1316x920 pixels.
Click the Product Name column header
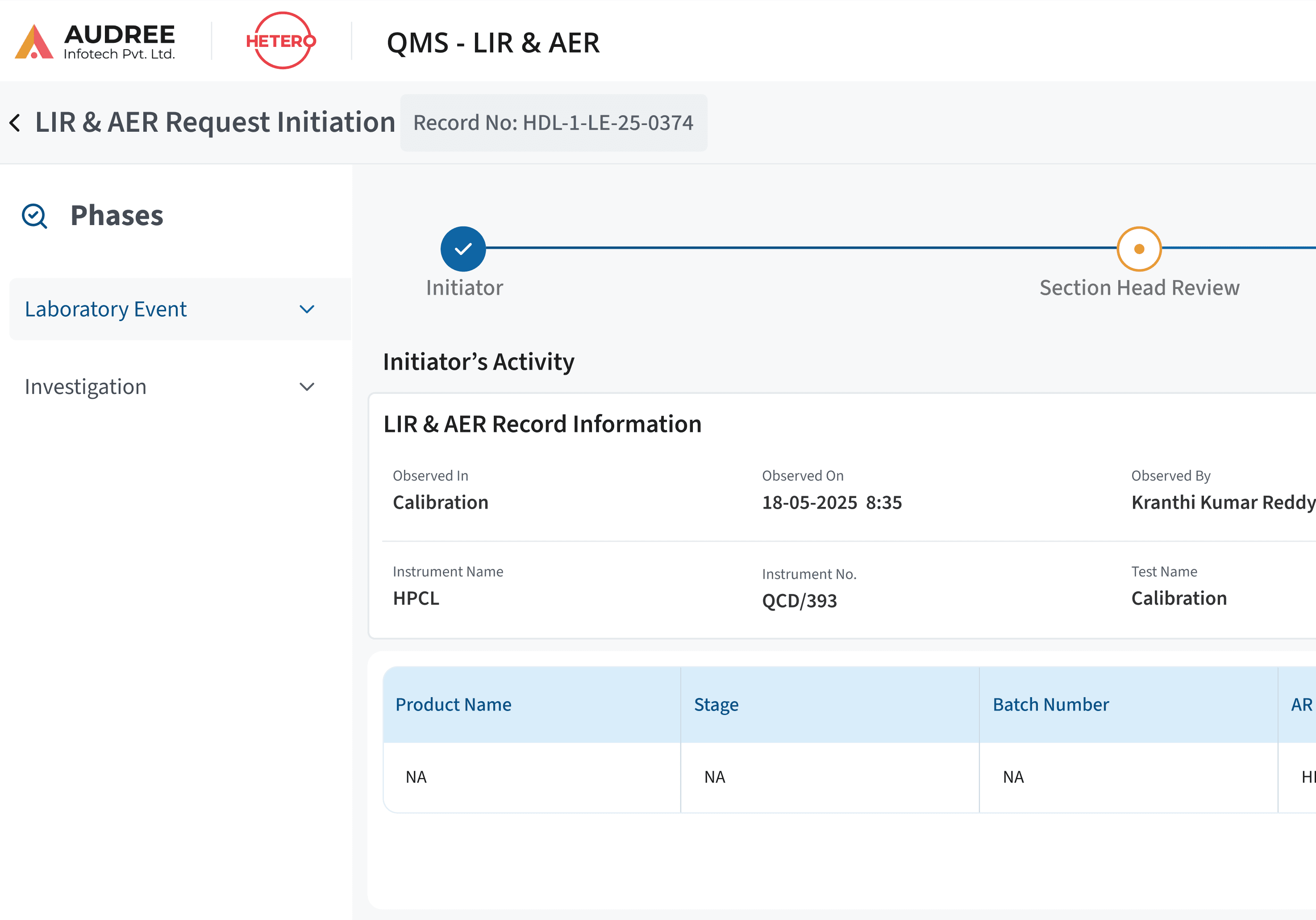[454, 704]
